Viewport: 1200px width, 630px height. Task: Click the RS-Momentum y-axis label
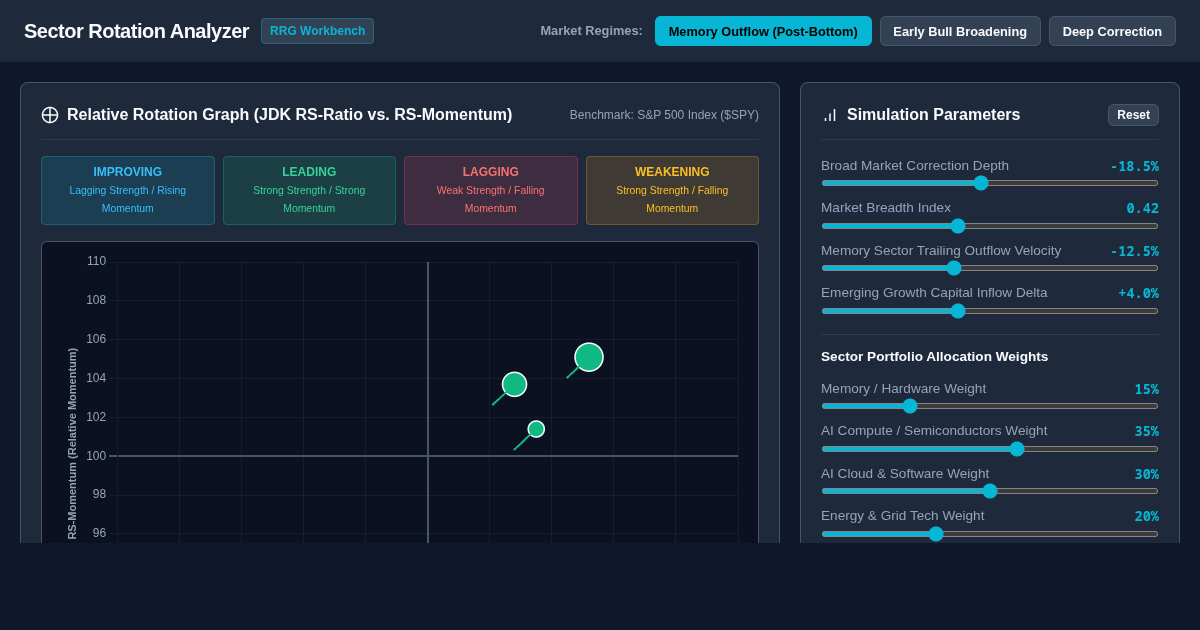coord(72,444)
